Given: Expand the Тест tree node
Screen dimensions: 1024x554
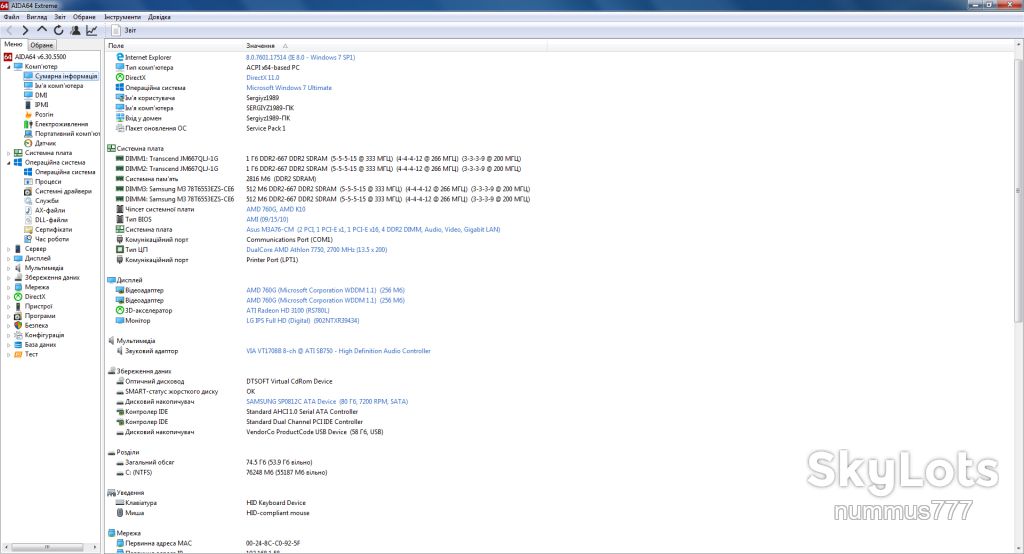Looking at the screenshot, I should tap(8, 355).
